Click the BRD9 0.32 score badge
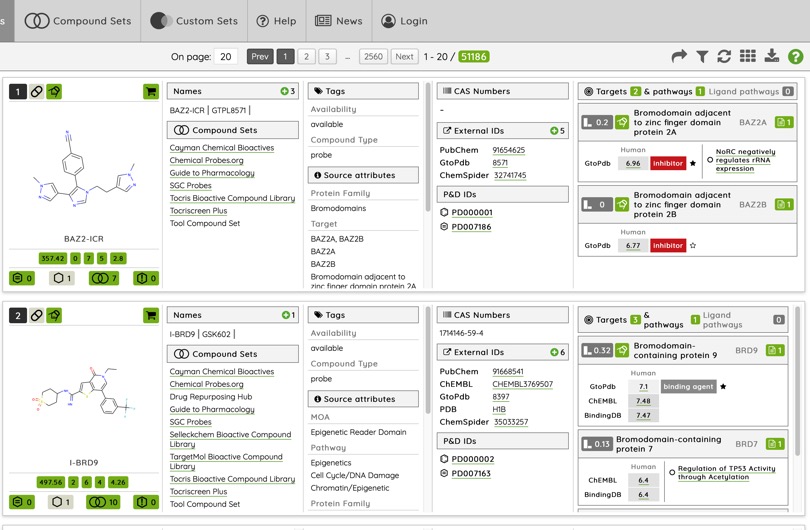 (597, 350)
